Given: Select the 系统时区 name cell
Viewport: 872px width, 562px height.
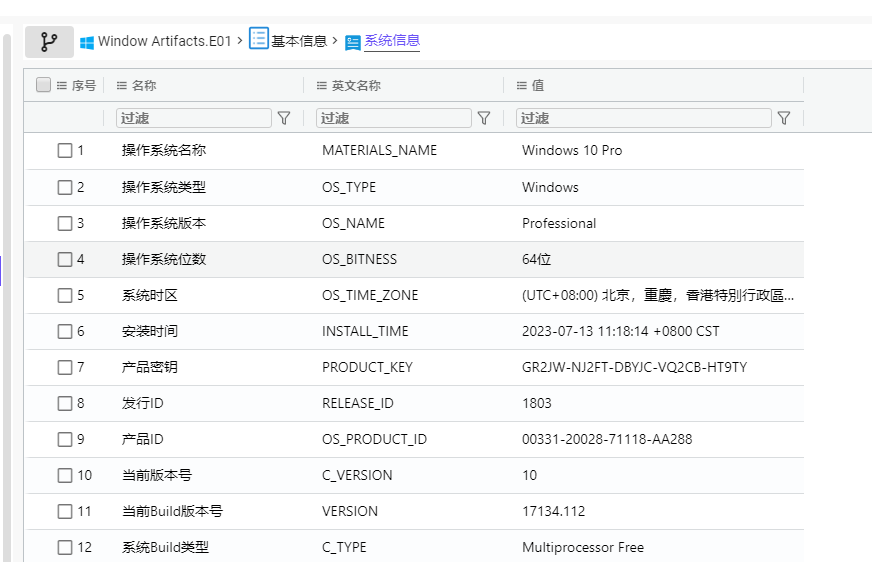Looking at the screenshot, I should pos(150,295).
